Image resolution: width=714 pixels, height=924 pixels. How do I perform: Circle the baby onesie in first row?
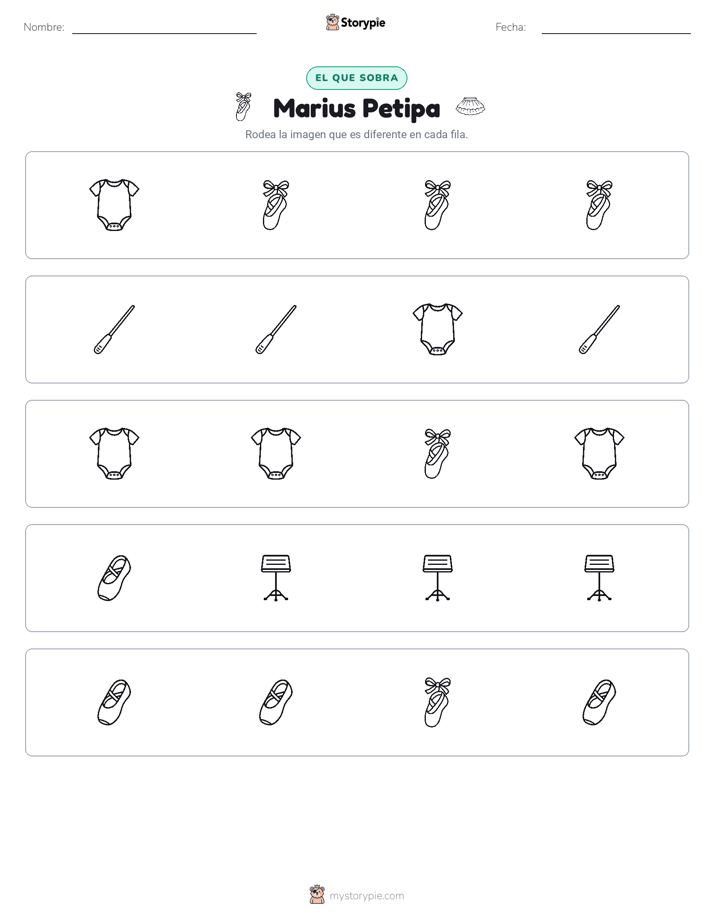point(114,204)
